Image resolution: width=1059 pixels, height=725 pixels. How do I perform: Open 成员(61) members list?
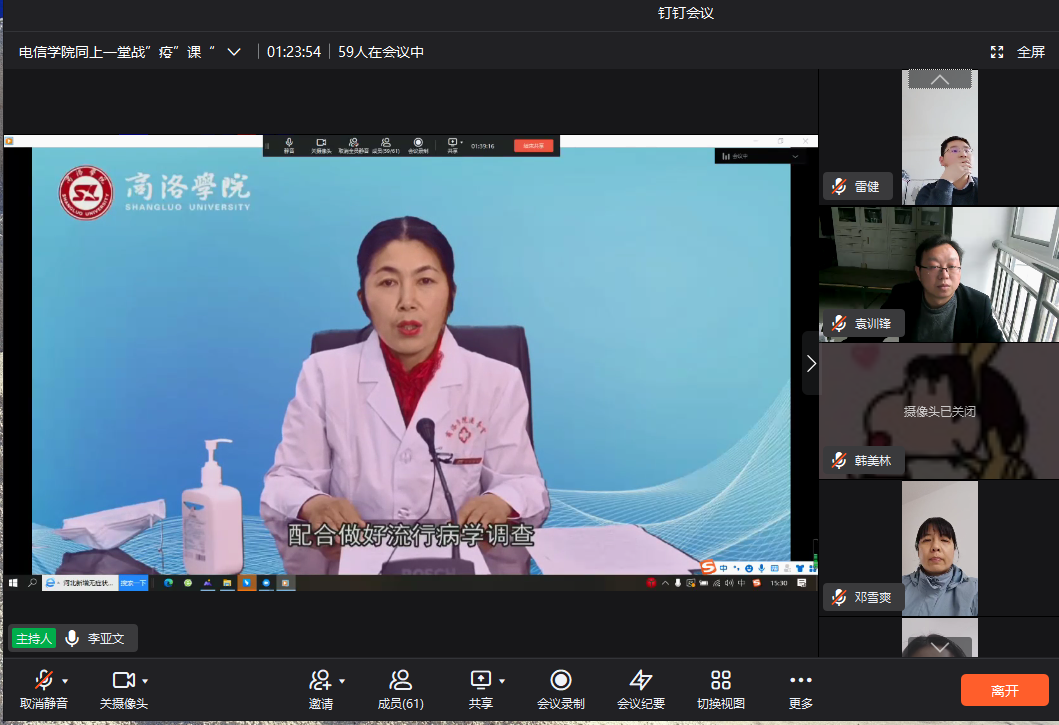pyautogui.click(x=400, y=681)
